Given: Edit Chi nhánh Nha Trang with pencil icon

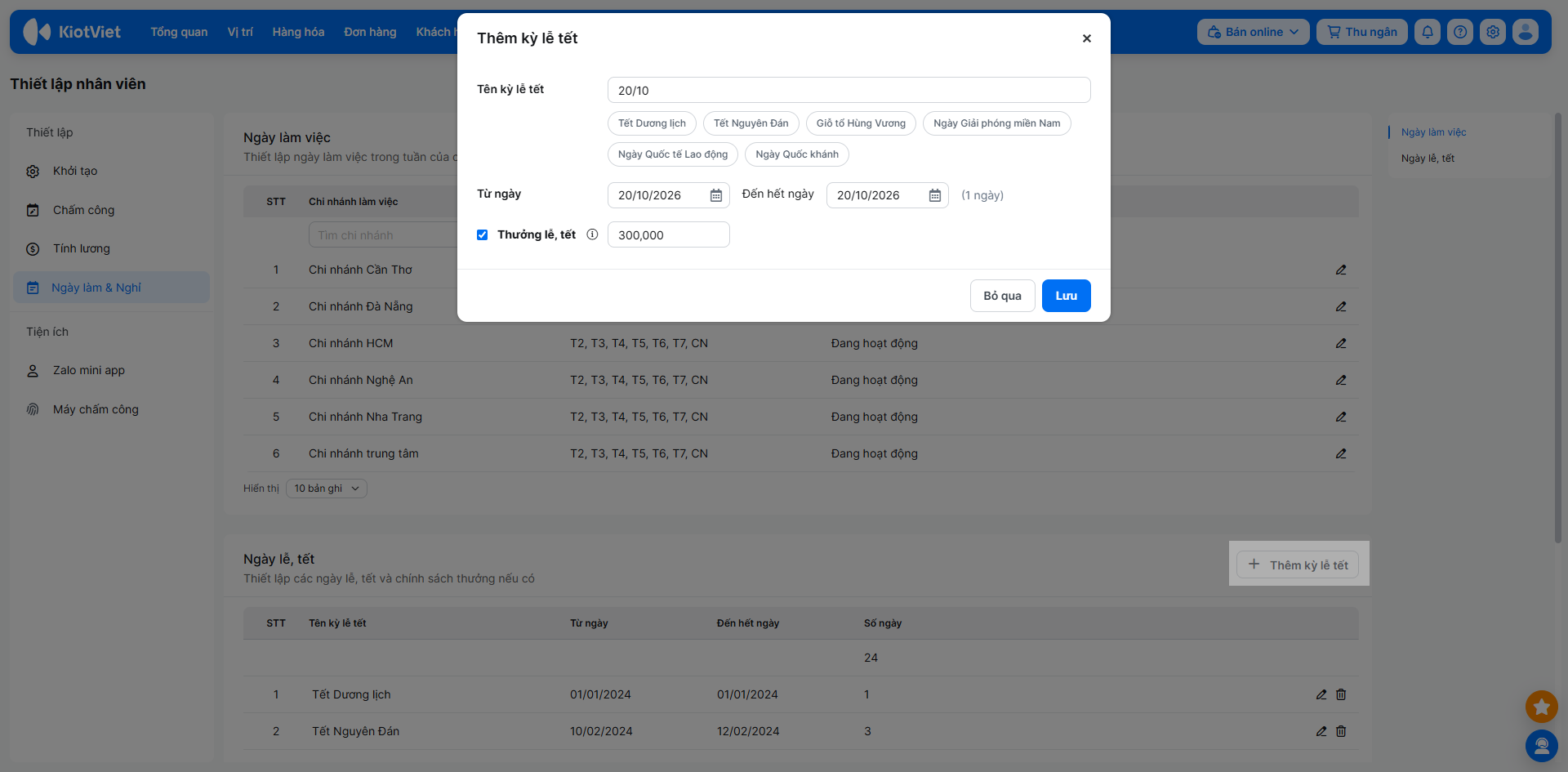Looking at the screenshot, I should (x=1341, y=417).
